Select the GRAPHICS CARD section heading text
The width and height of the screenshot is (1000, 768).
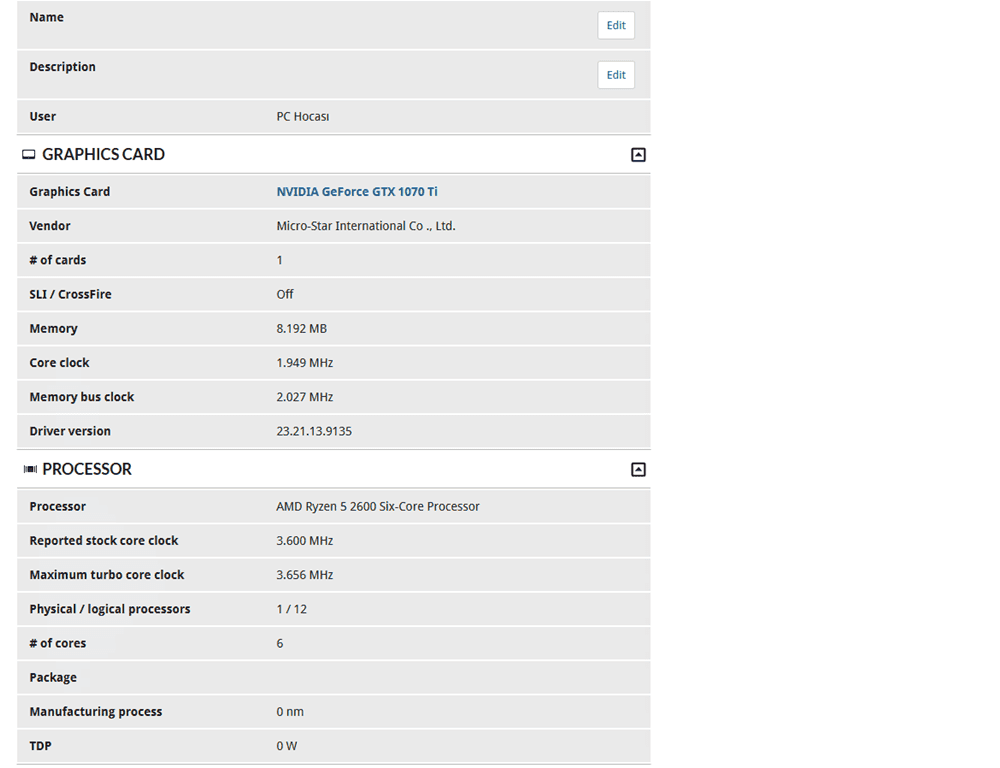[x=103, y=155]
